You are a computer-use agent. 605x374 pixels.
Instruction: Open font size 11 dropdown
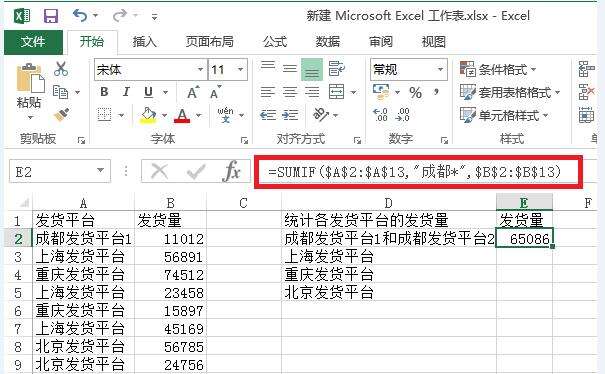pos(241,69)
